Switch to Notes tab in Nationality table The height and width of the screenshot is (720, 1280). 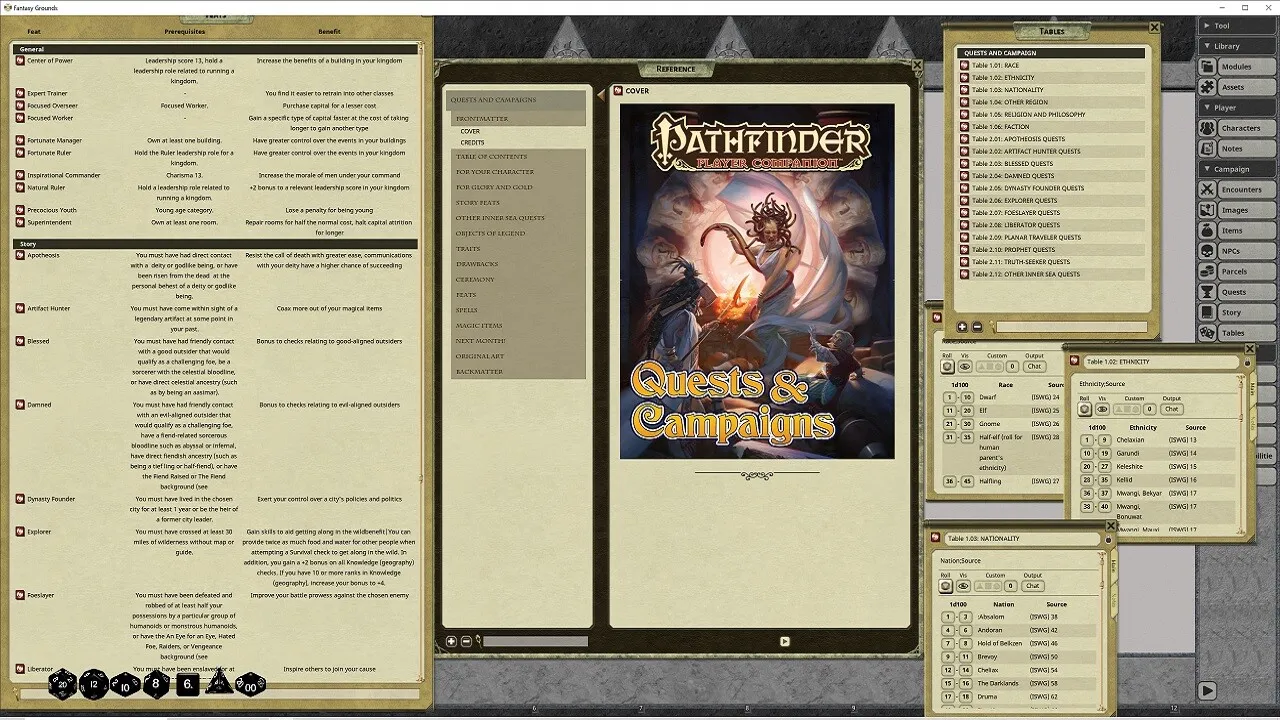click(x=1114, y=599)
